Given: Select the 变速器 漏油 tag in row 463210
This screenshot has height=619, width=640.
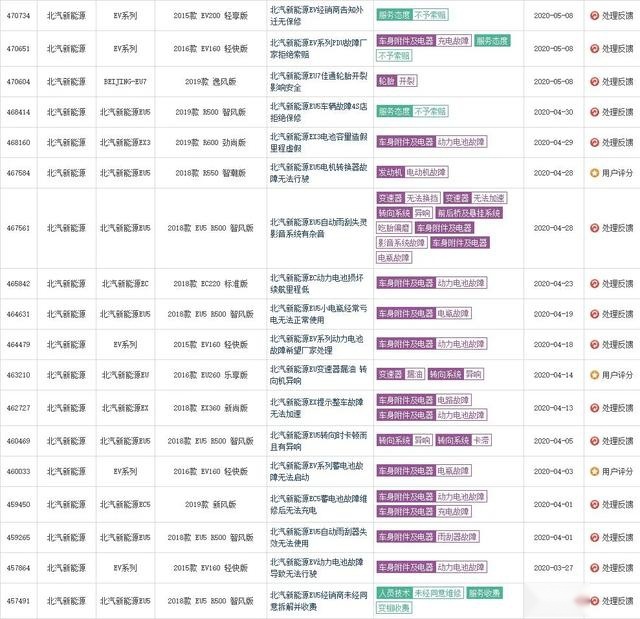Looking at the screenshot, I should click(x=400, y=374).
